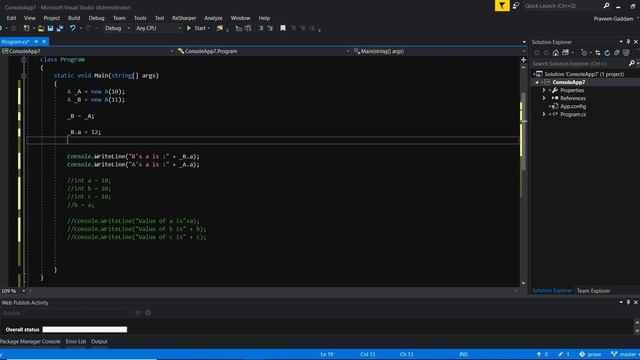Open the ReSharper menu
The height and width of the screenshot is (360, 640).
[x=184, y=18]
